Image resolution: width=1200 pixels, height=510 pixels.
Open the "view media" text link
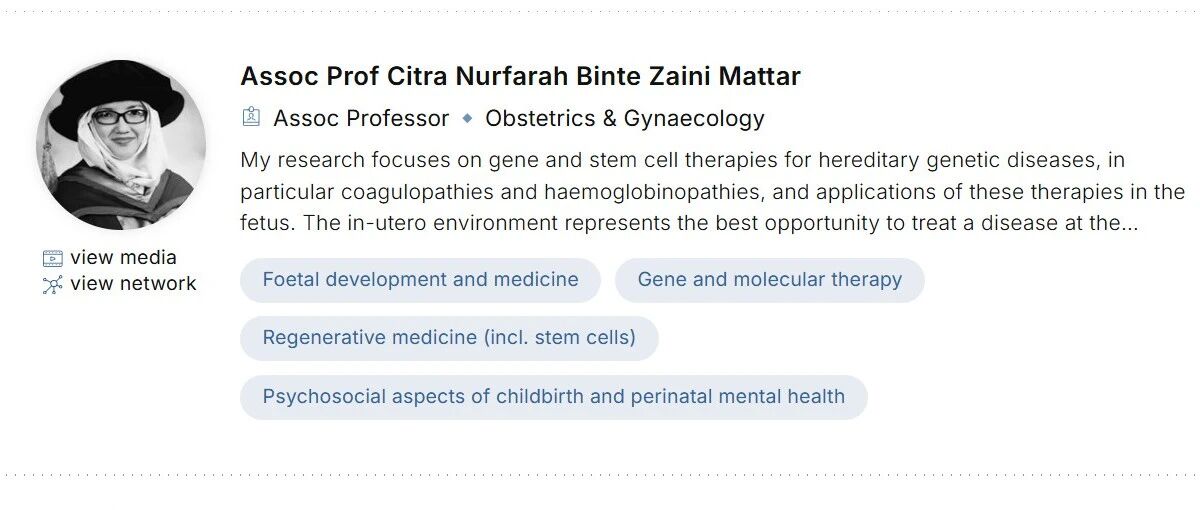pos(123,258)
